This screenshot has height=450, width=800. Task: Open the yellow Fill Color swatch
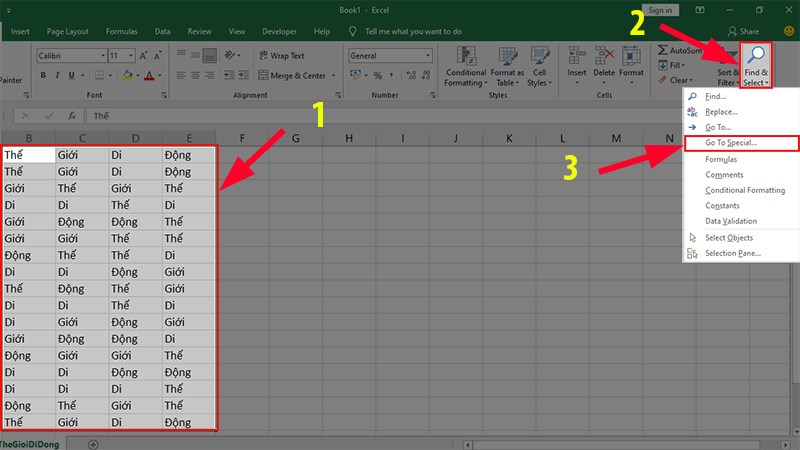point(126,76)
